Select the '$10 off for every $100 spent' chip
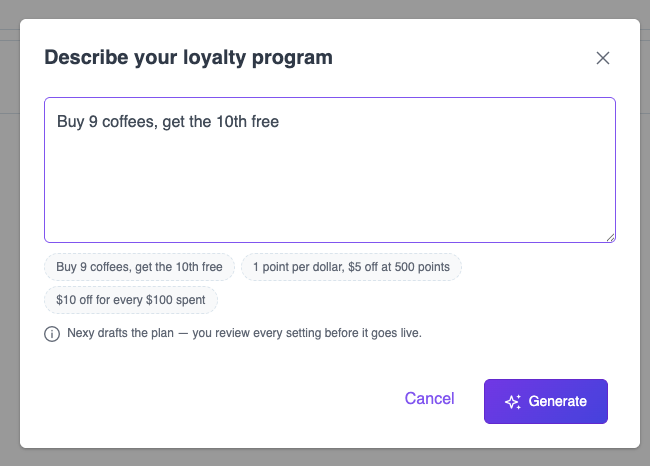Screen dimensions: 650x466 pyautogui.click(x=131, y=300)
